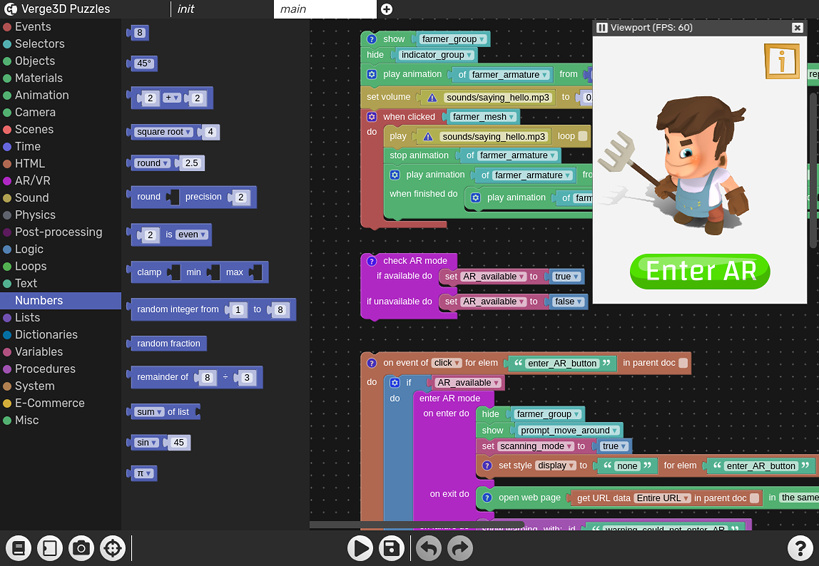This screenshot has width=819, height=566.
Task: Click the horizontal workspace scrollbar
Action: click(x=416, y=524)
